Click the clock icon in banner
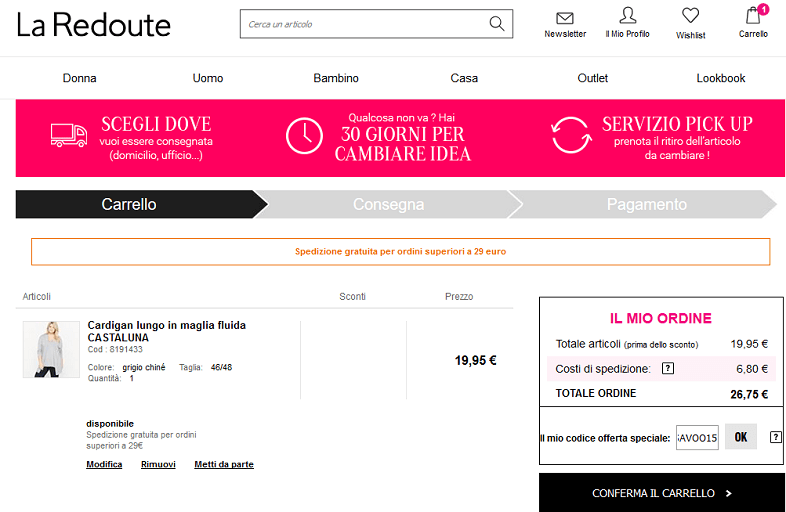 coord(304,136)
